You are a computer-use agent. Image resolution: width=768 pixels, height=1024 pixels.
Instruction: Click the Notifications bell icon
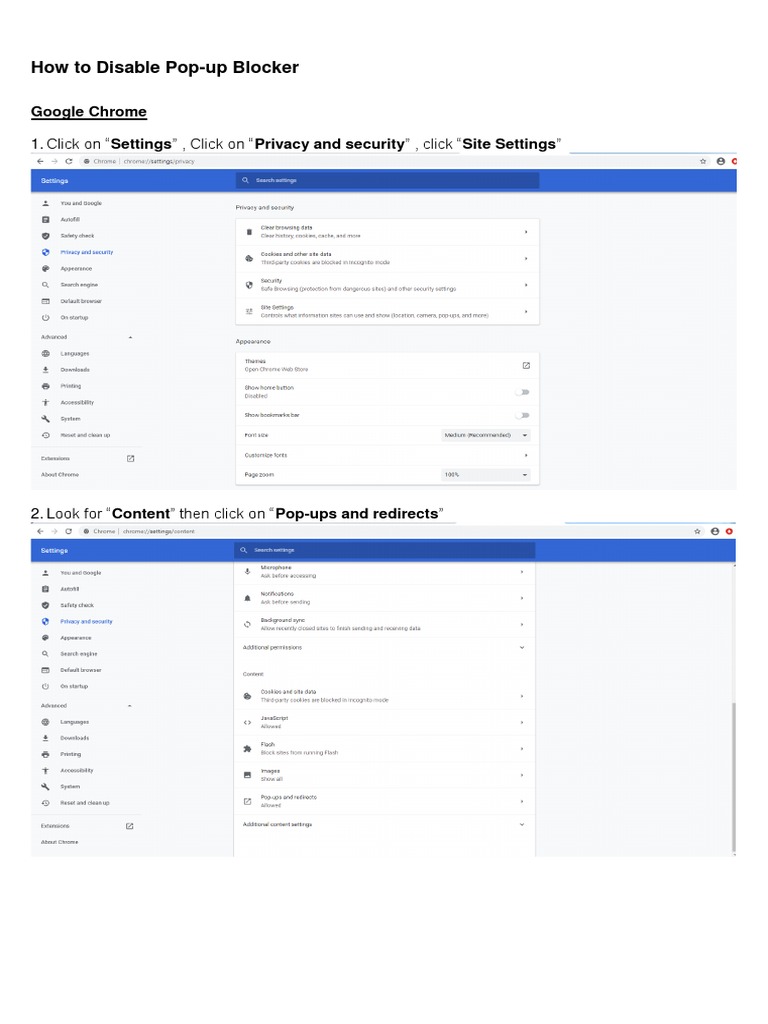point(247,598)
